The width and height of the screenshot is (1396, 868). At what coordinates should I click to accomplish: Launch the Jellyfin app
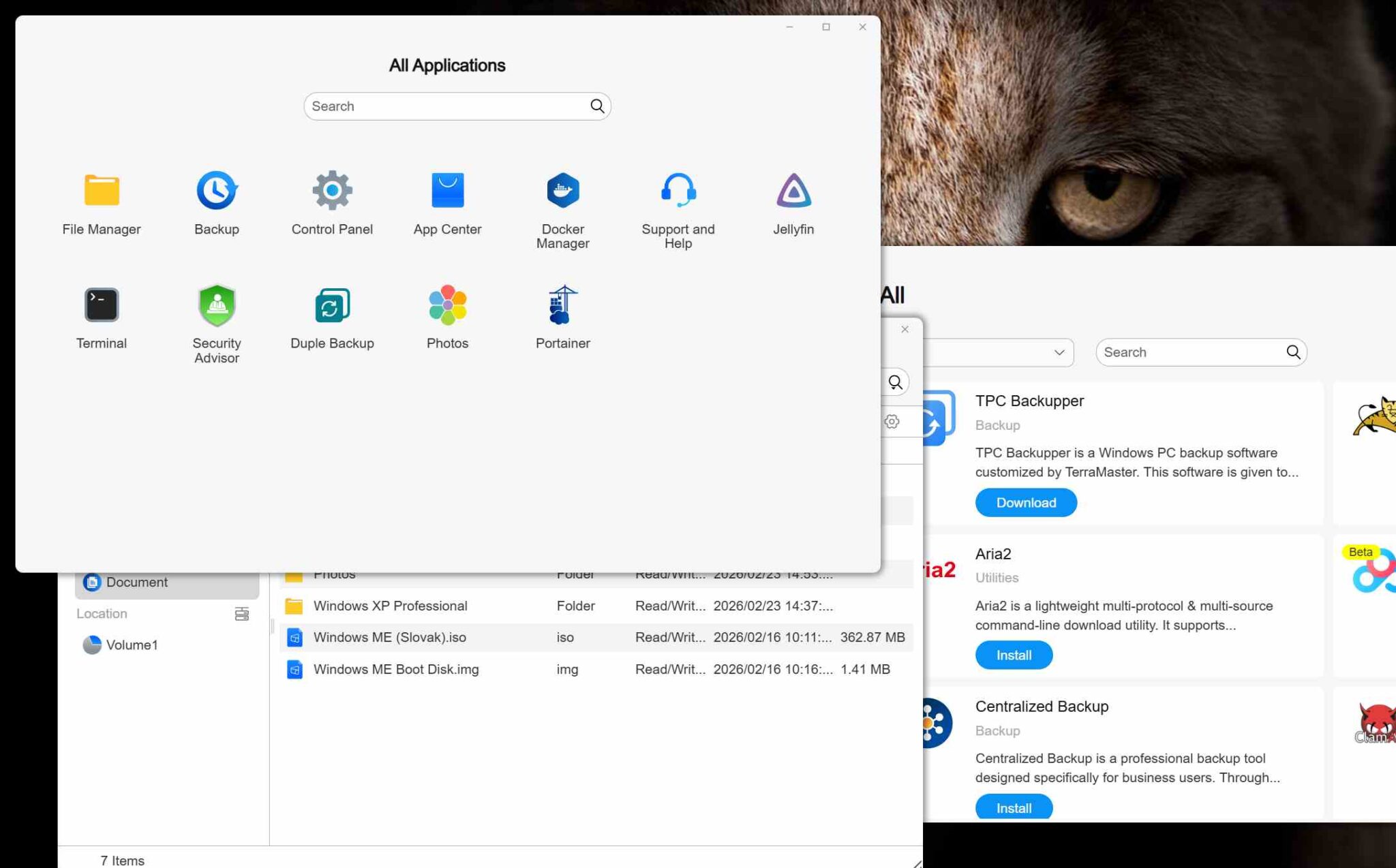[793, 191]
